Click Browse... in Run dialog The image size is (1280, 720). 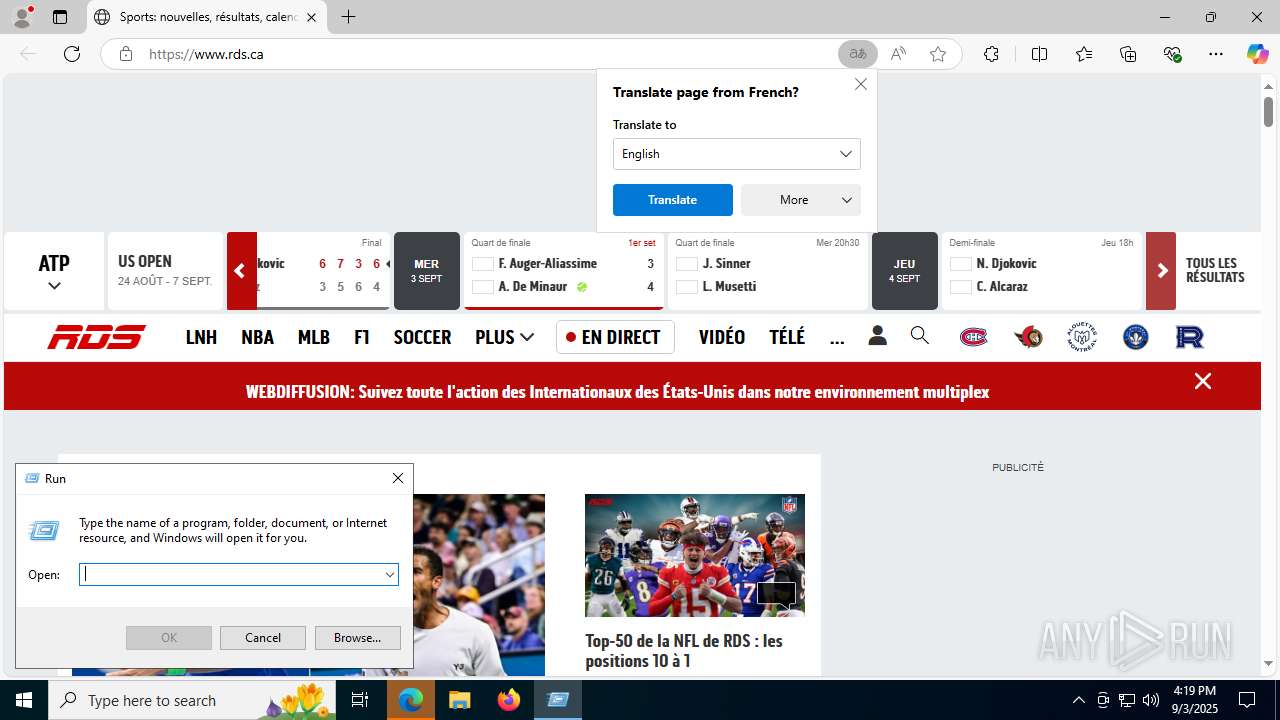point(358,638)
